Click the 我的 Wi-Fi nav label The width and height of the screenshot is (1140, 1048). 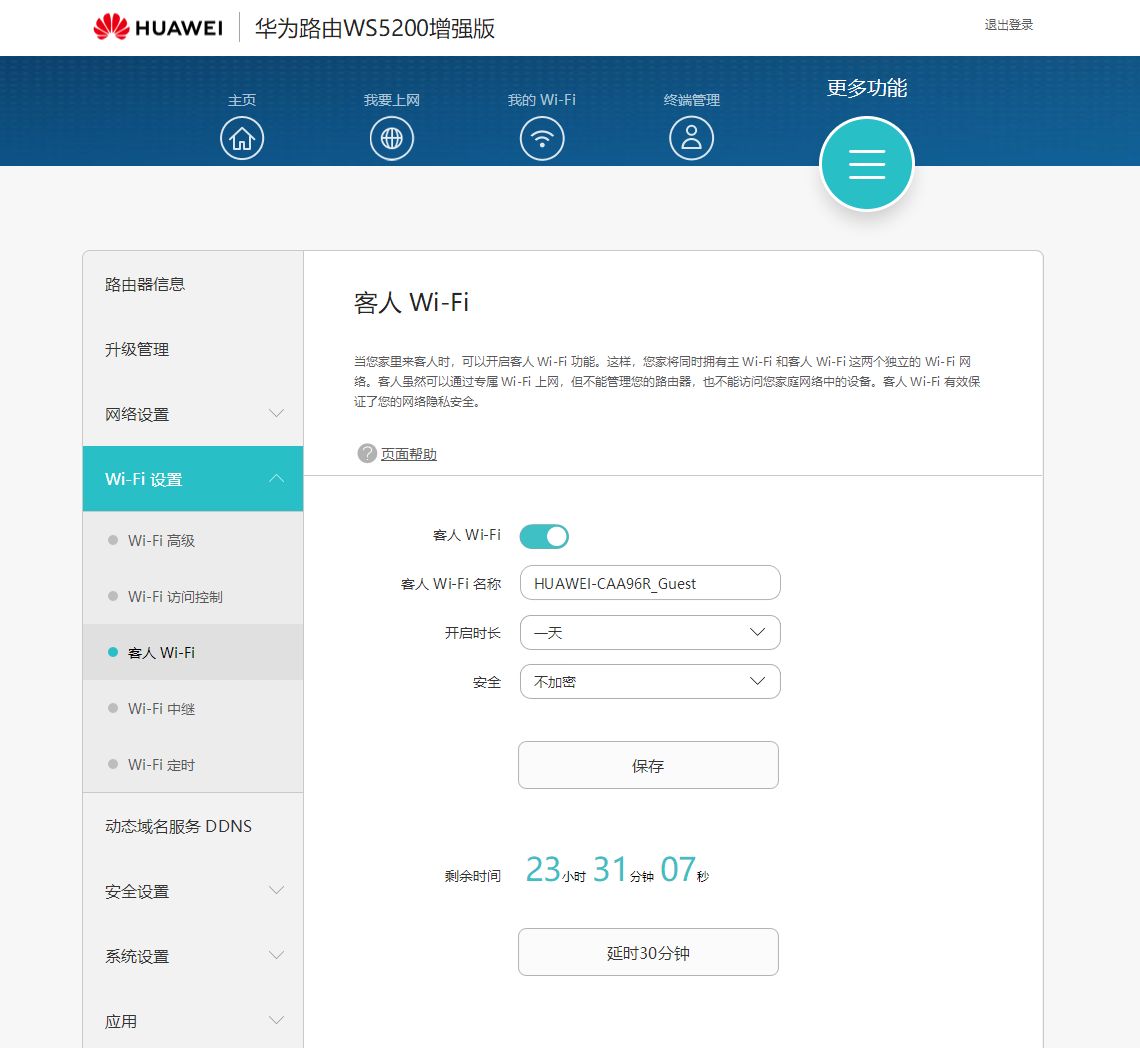tap(542, 100)
